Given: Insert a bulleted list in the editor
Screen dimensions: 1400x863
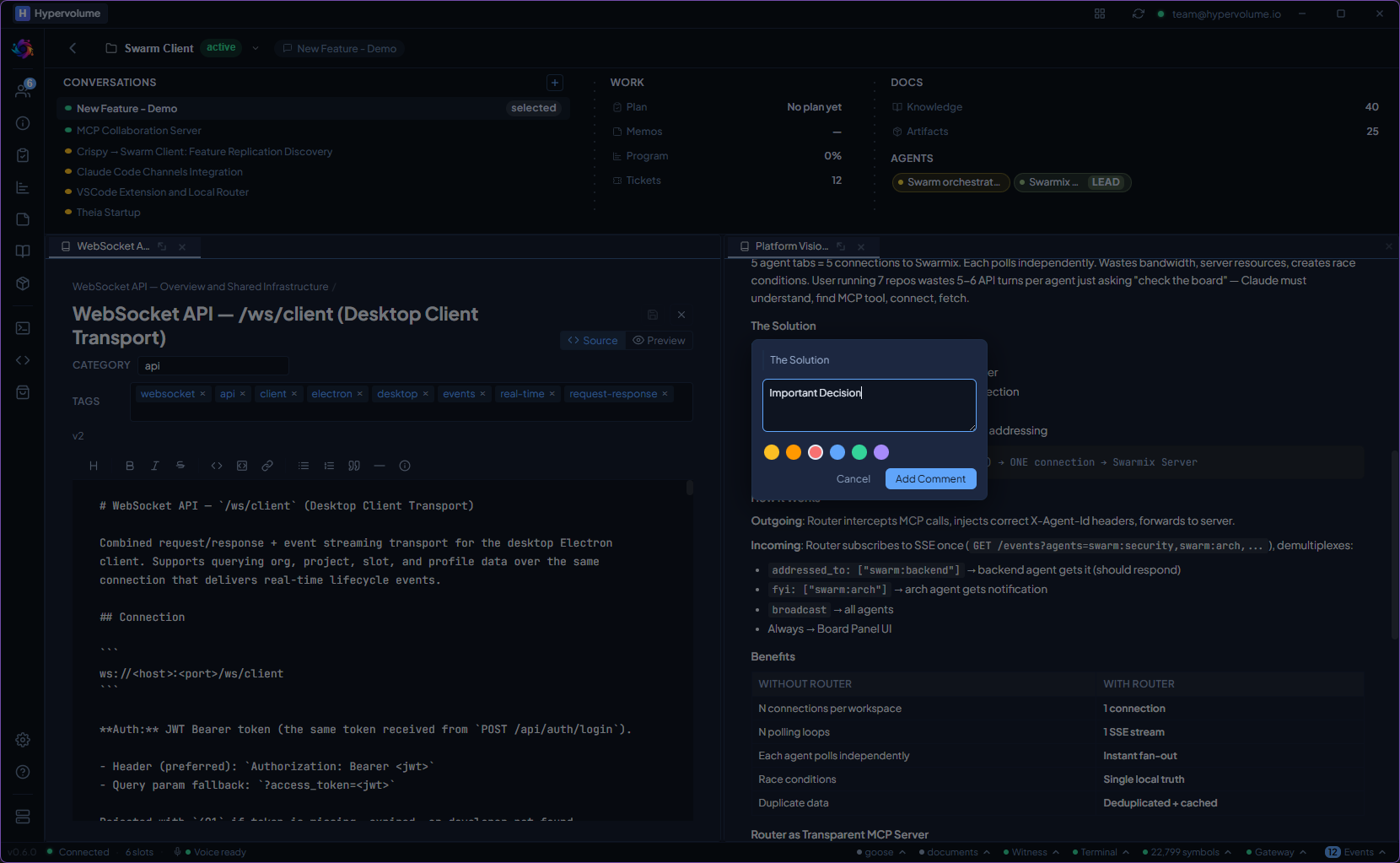Looking at the screenshot, I should pyautogui.click(x=304, y=466).
